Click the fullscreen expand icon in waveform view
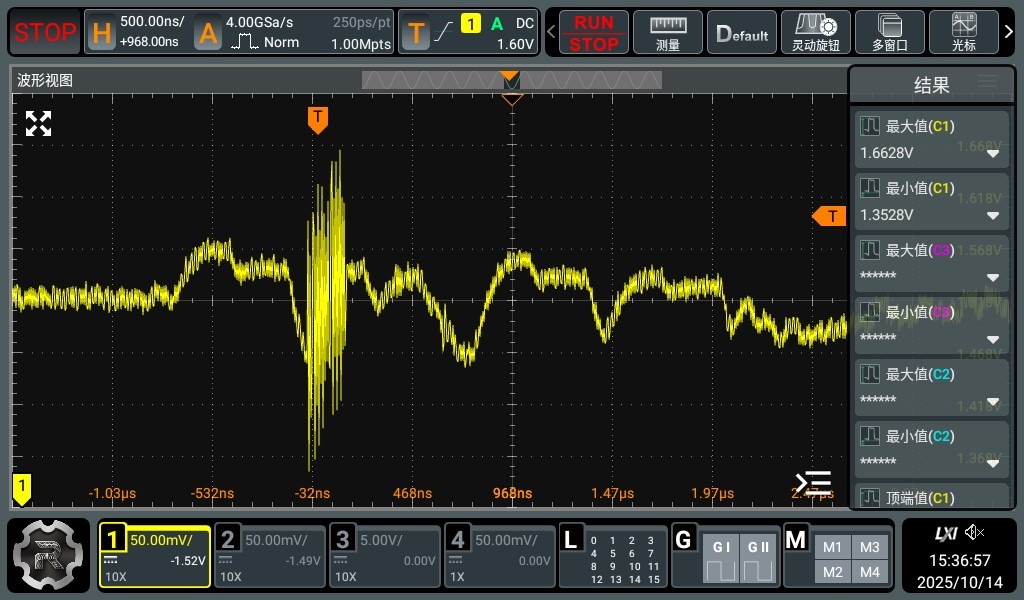1024x600 pixels. tap(38, 124)
